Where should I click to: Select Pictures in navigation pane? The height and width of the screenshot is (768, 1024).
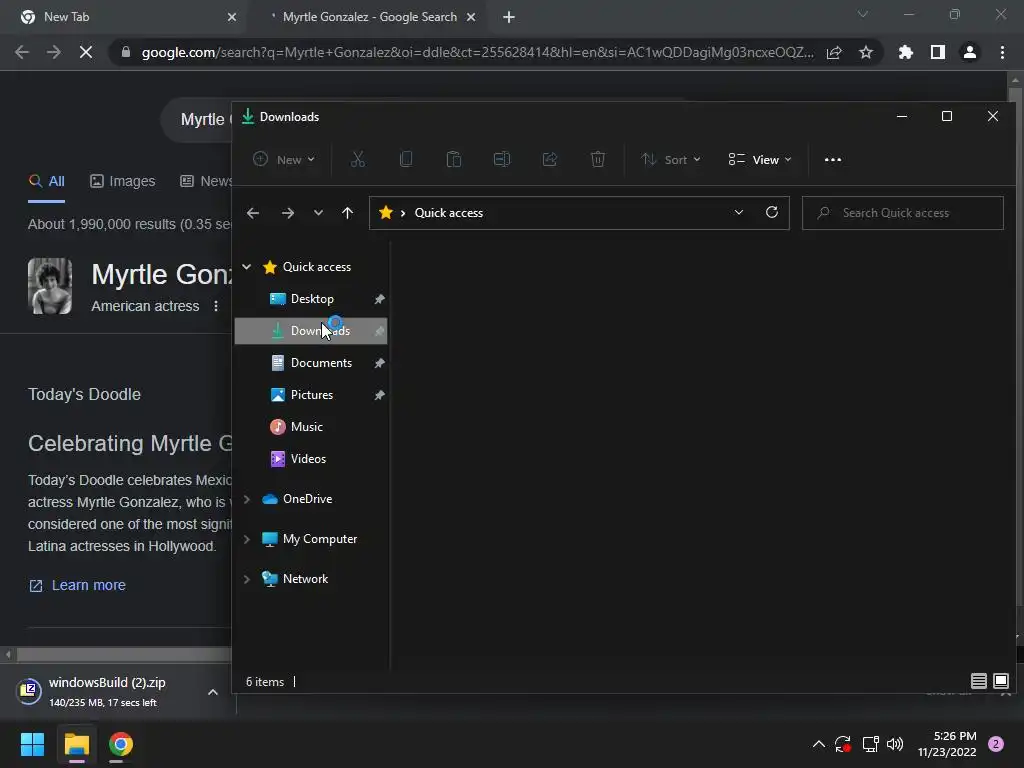point(311,394)
